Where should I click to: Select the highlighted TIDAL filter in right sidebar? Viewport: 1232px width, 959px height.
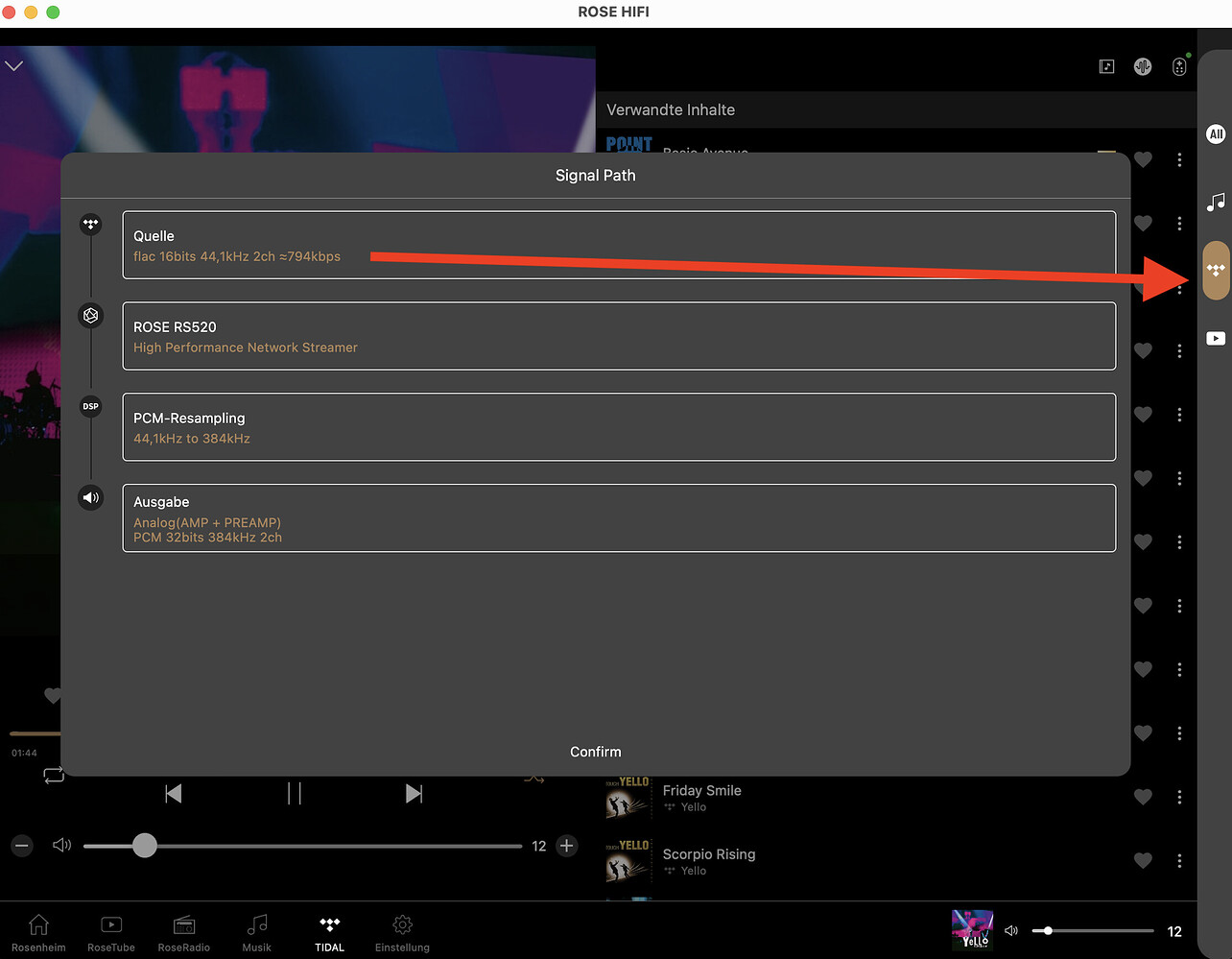(1216, 271)
